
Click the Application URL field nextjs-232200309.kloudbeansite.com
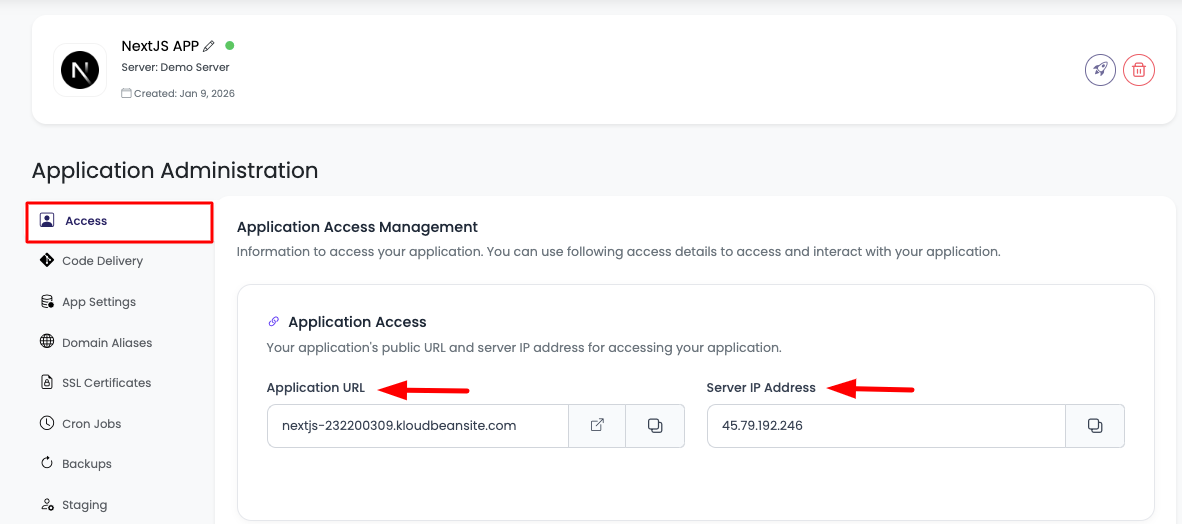click(x=418, y=426)
